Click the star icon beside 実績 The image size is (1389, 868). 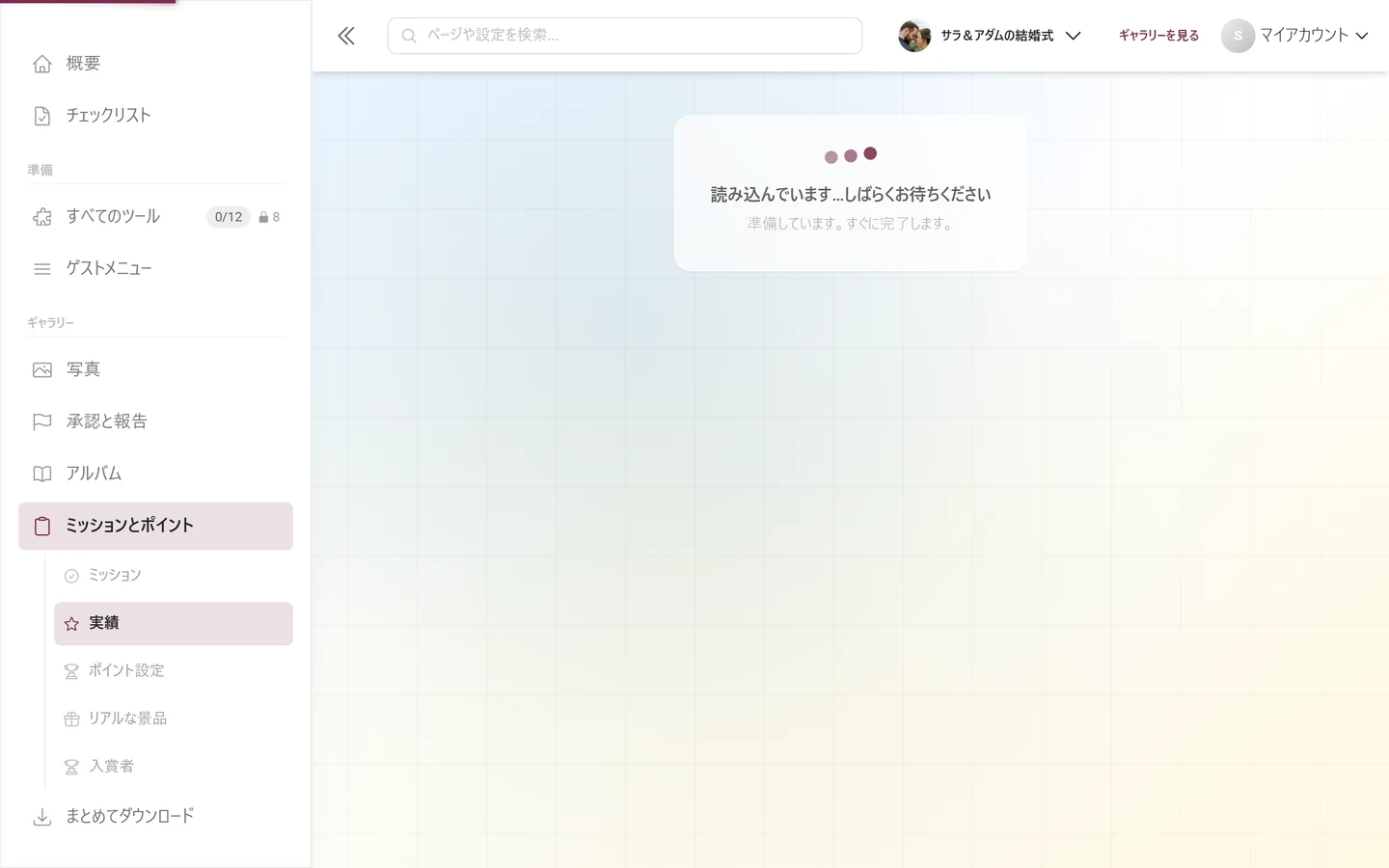point(71,624)
